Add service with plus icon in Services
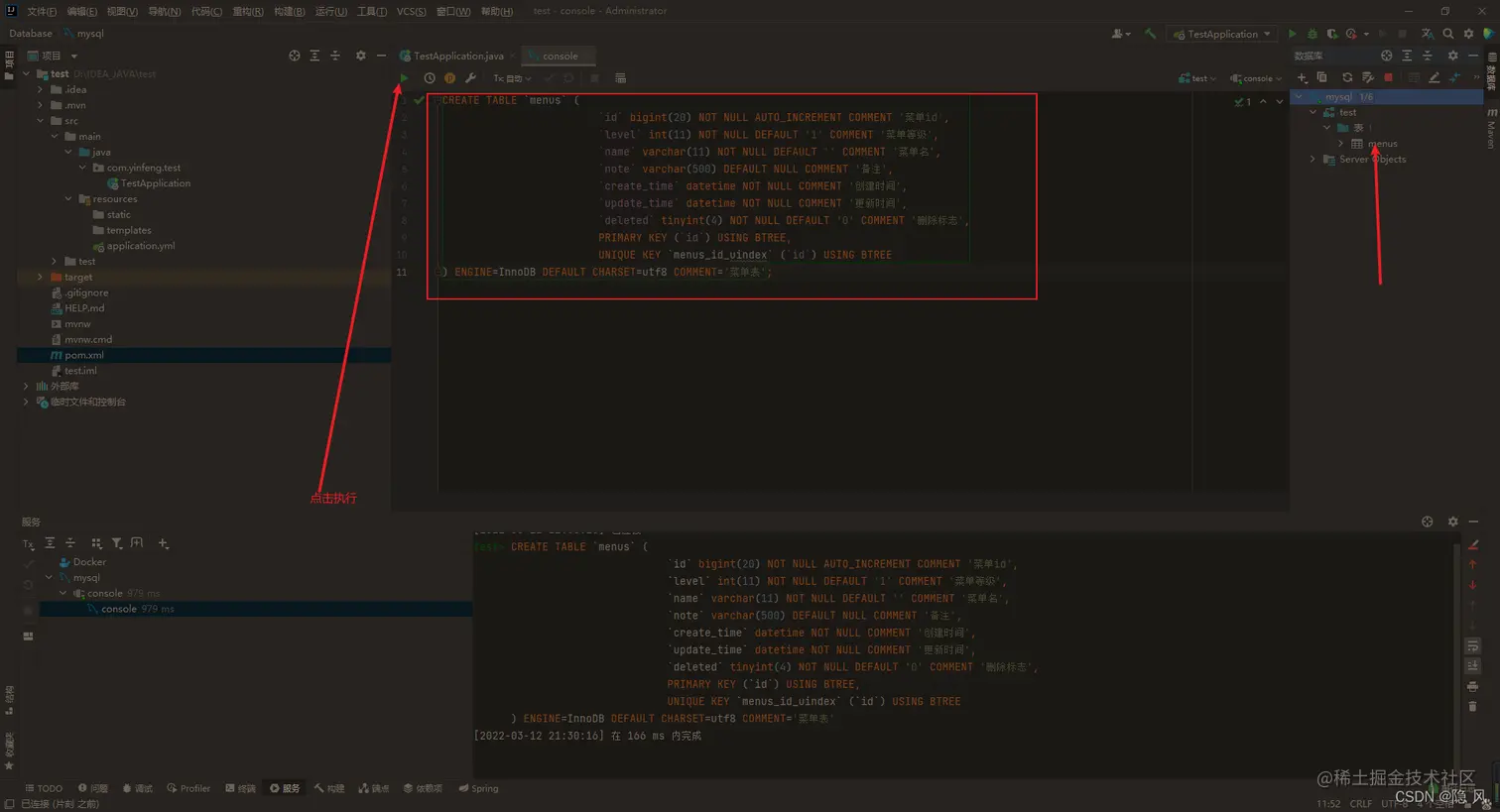 [163, 543]
